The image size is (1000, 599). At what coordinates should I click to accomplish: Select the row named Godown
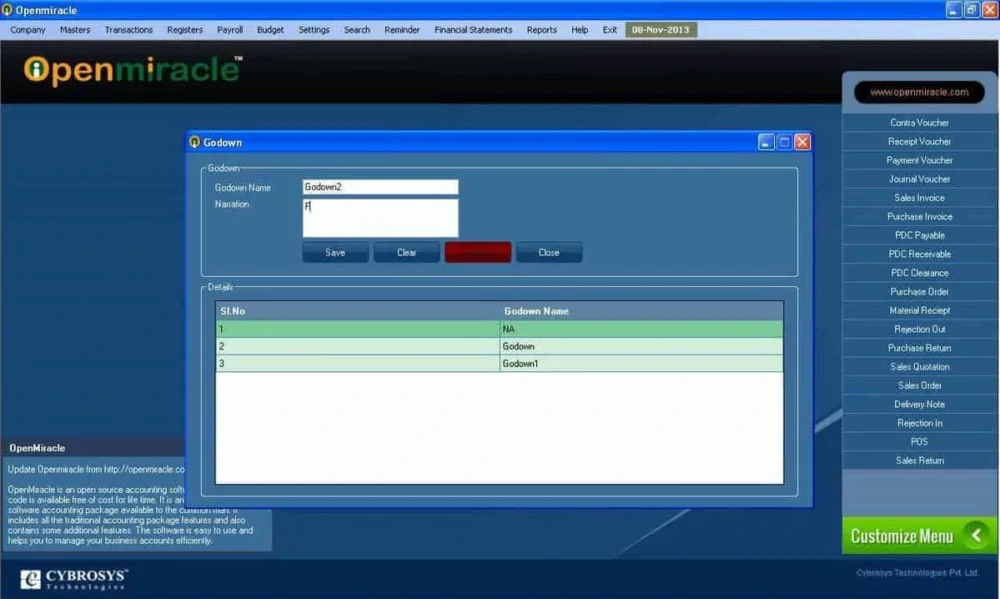[499, 346]
